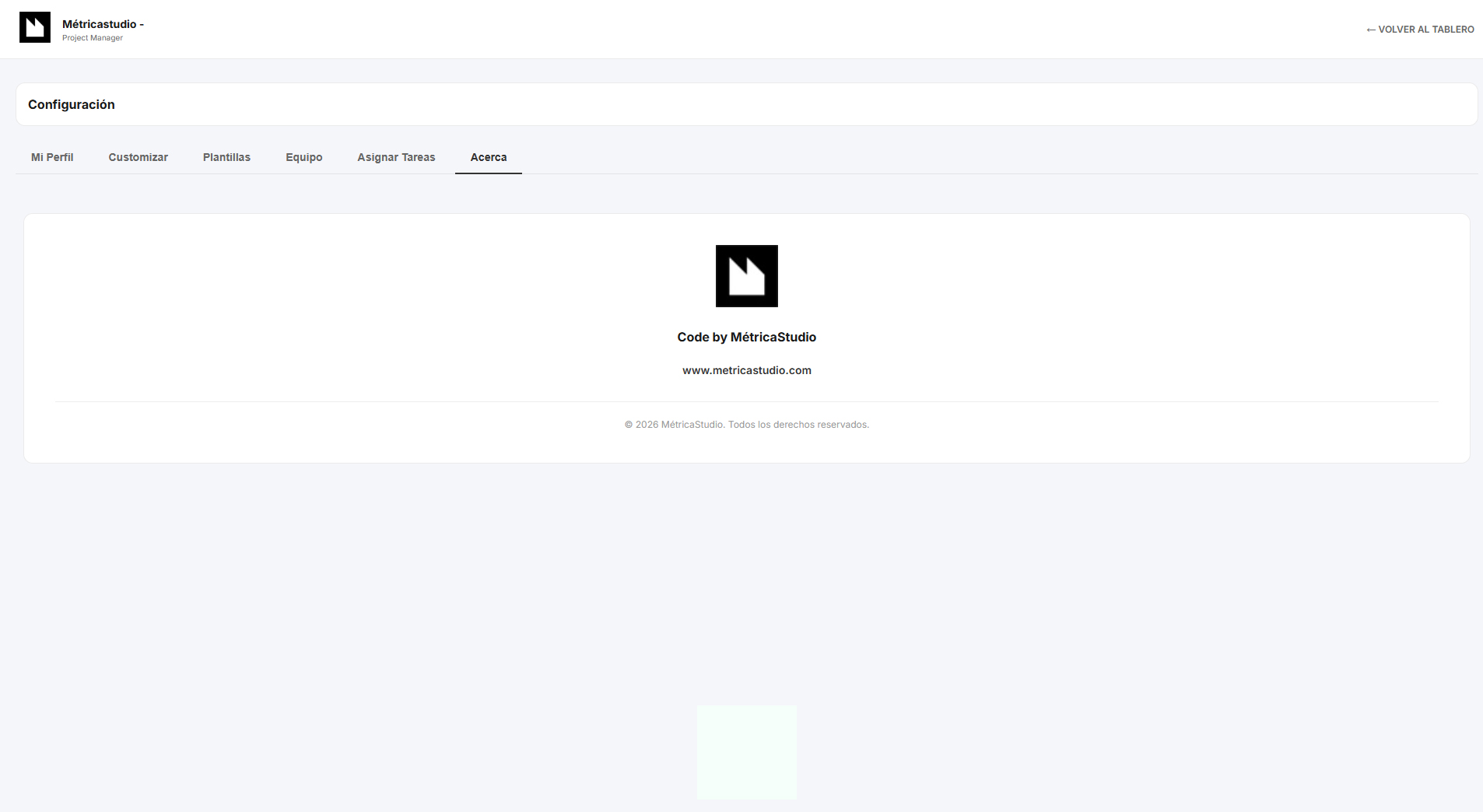Go to the Equipo tab
This screenshot has height=812, width=1483.
pyautogui.click(x=303, y=157)
